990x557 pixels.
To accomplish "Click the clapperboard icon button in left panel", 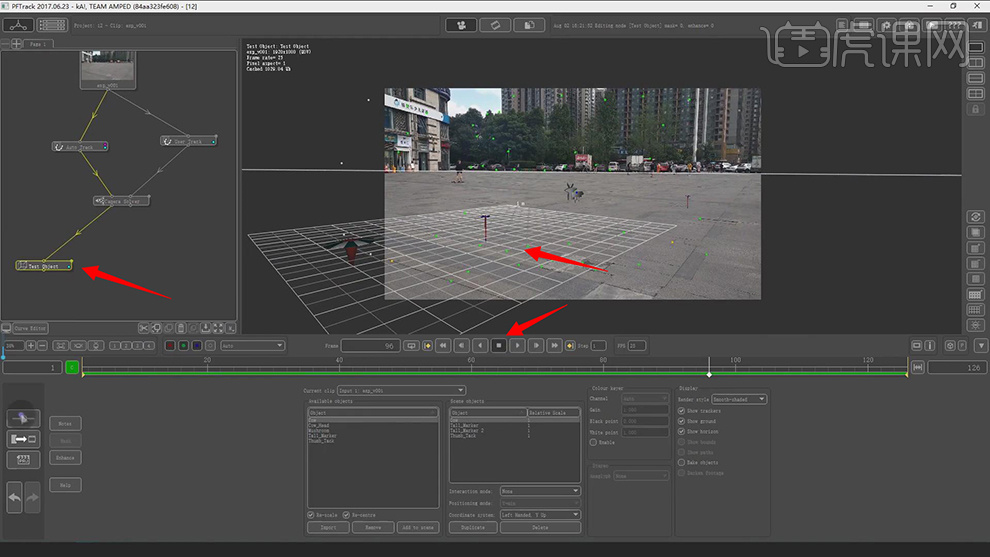I will pyautogui.click(x=23, y=459).
